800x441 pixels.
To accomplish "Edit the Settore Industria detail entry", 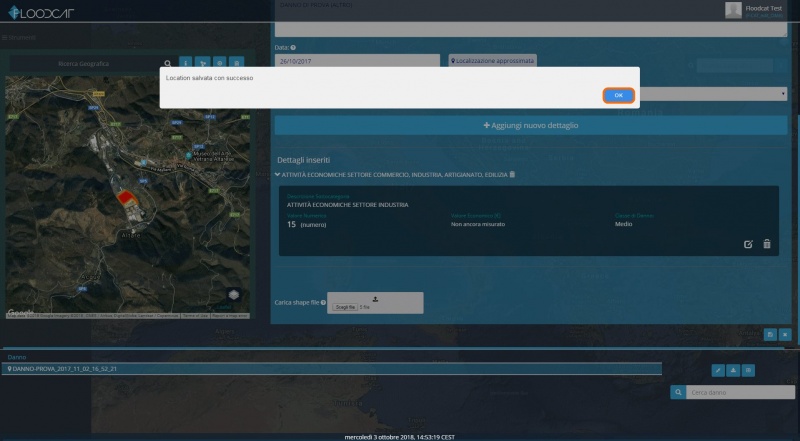I will pos(748,244).
